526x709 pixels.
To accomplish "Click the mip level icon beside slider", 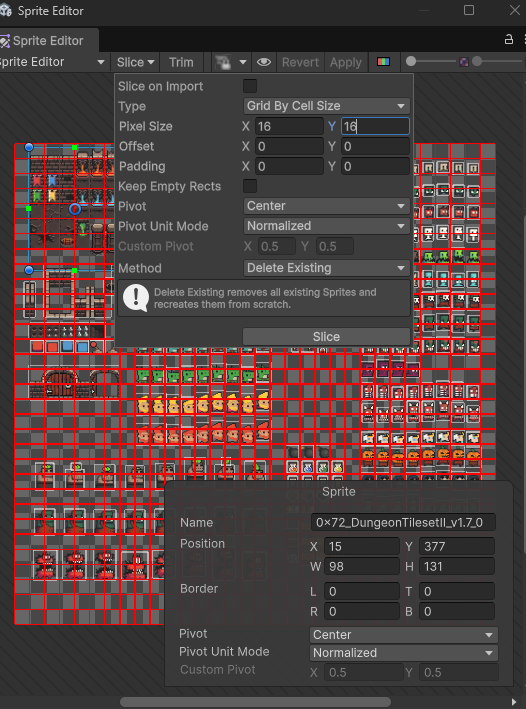I will click(464, 61).
